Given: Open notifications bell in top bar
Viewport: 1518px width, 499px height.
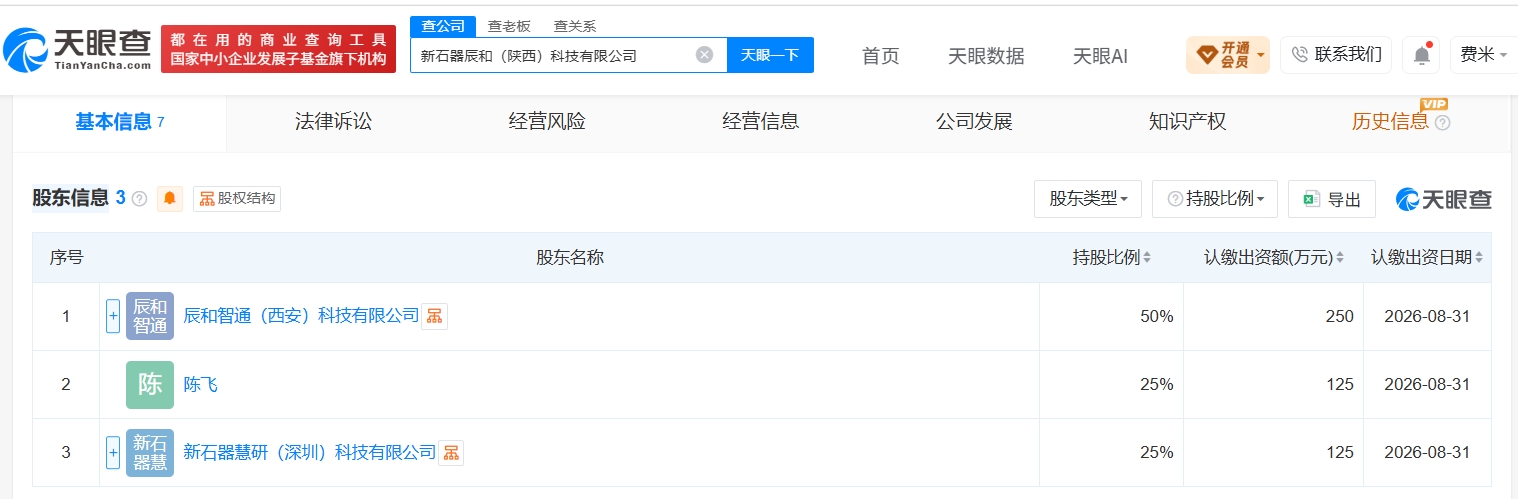Looking at the screenshot, I should (x=1421, y=55).
